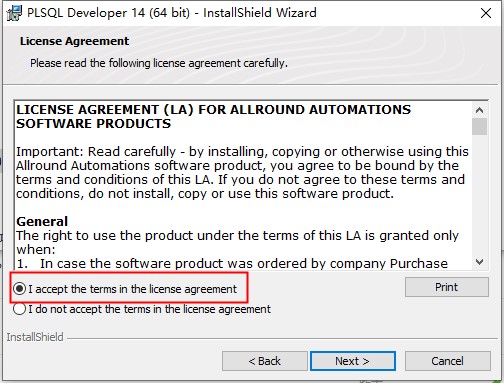Screen dimensions: 504x383
Task: Click the 'Please read the following license agreement' text
Action: [159, 63]
